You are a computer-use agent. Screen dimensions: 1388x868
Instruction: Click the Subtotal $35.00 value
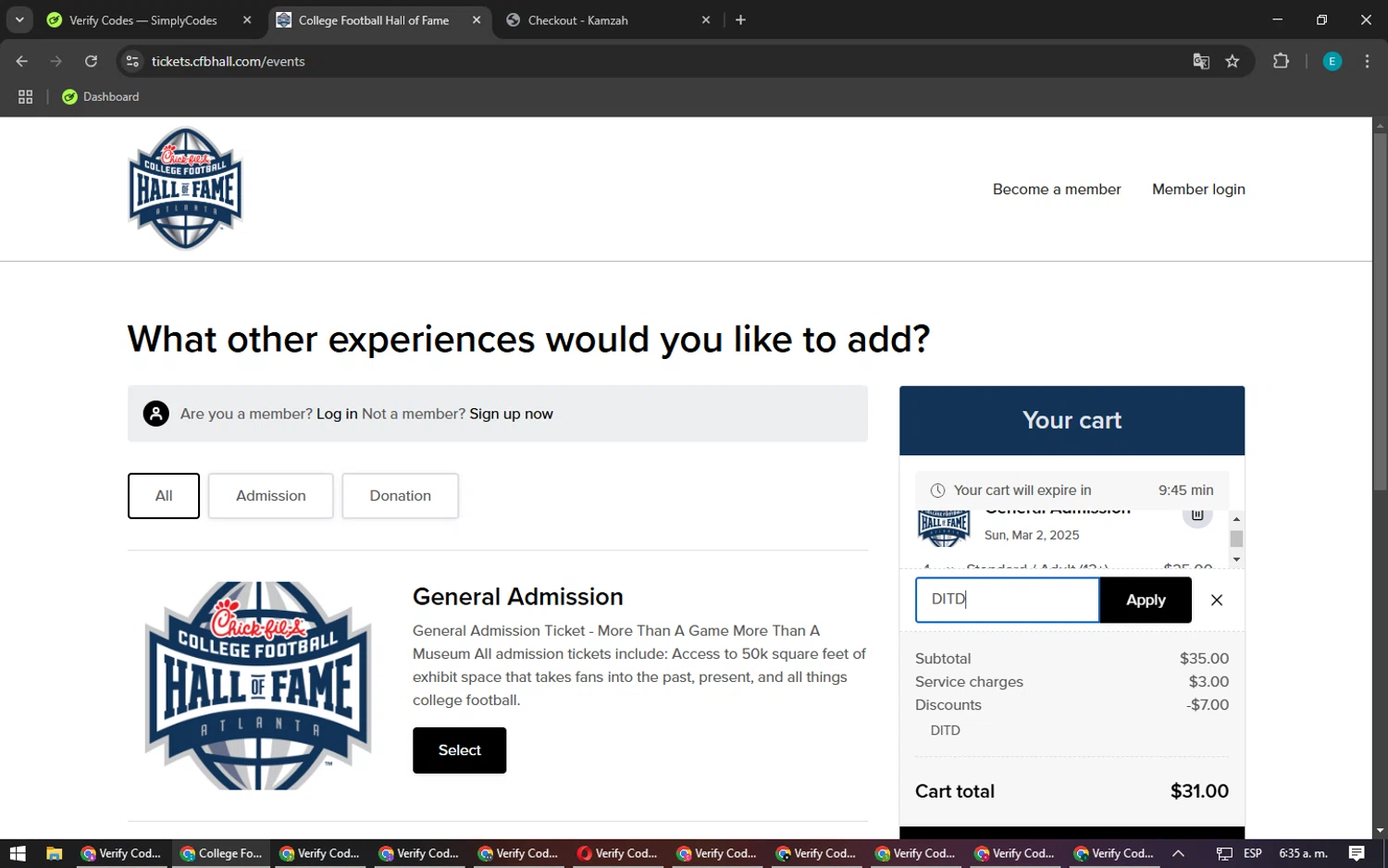tap(1204, 659)
